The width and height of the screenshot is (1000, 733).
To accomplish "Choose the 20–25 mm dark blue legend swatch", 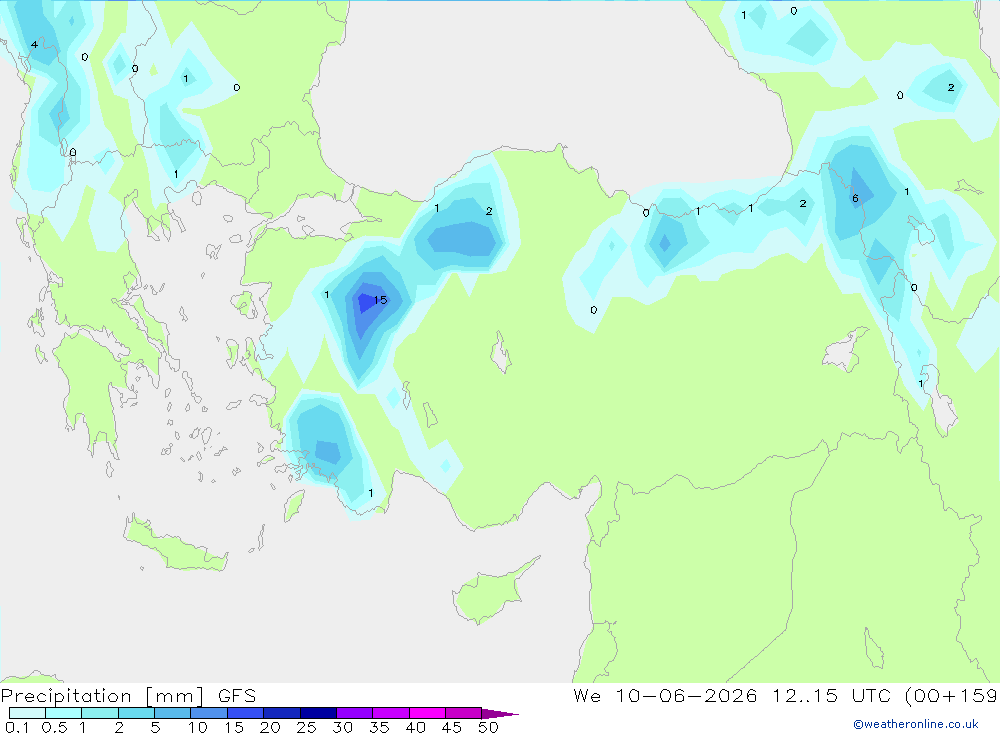I will point(281,713).
